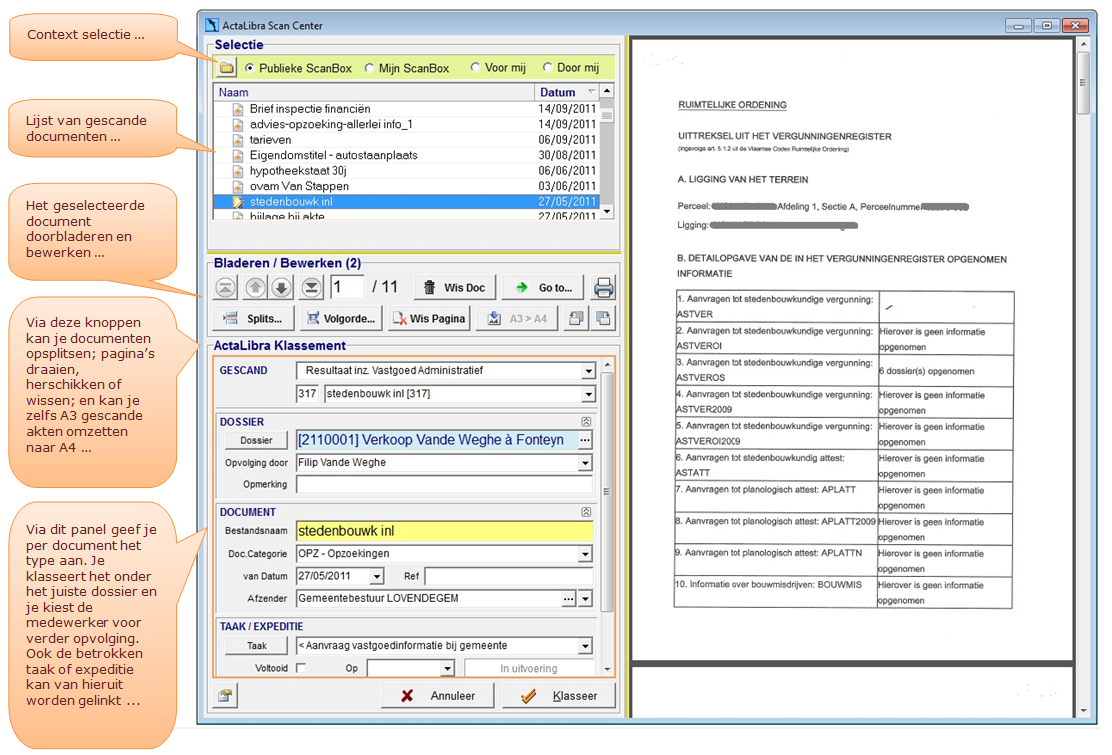Jump to first page of document

tap(226, 287)
